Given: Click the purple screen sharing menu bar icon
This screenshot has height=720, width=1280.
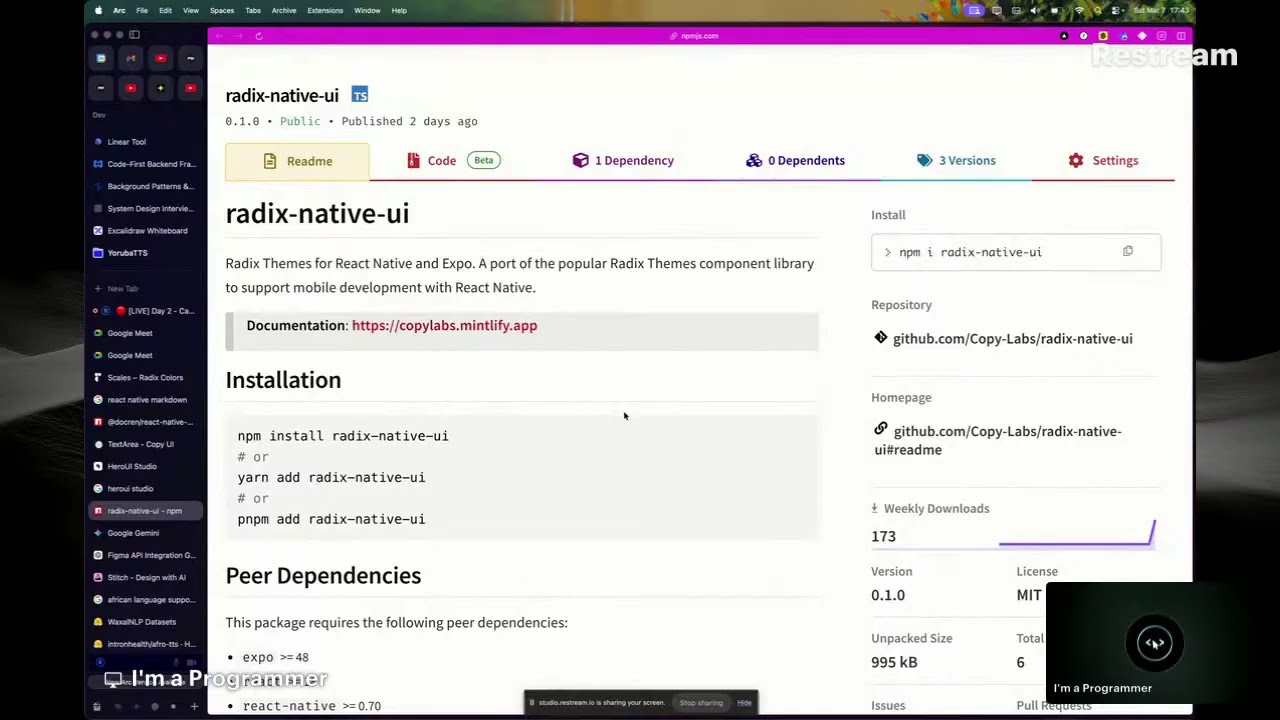Looking at the screenshot, I should [974, 10].
